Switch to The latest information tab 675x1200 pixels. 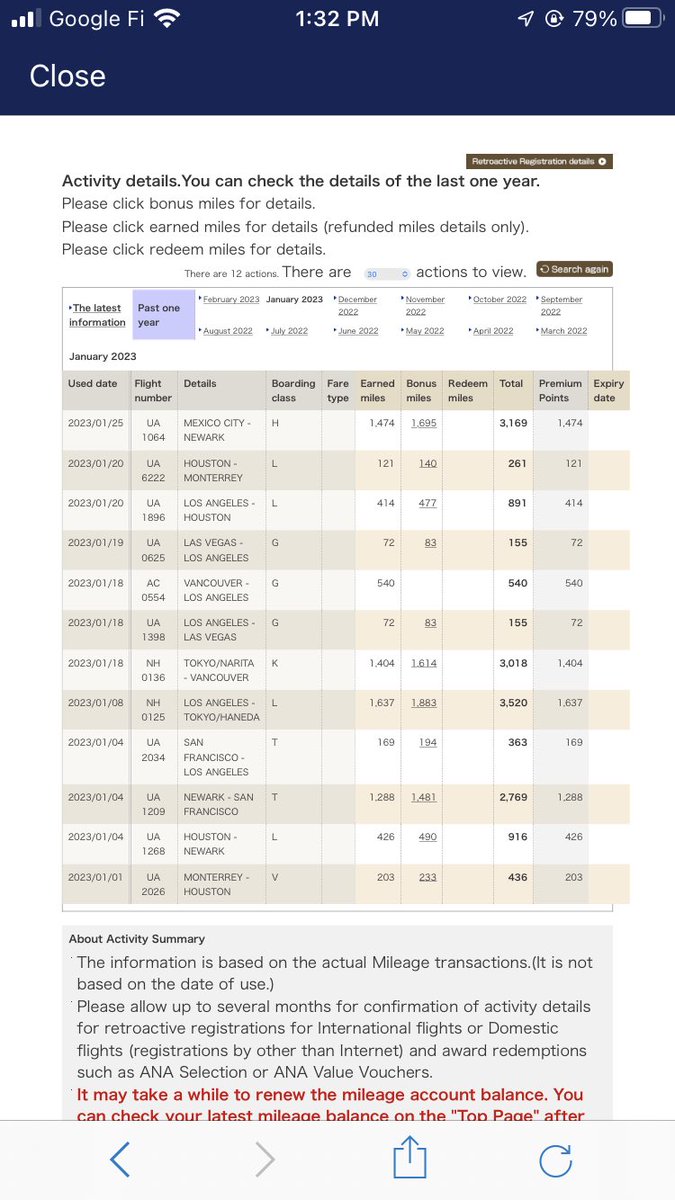point(97,315)
